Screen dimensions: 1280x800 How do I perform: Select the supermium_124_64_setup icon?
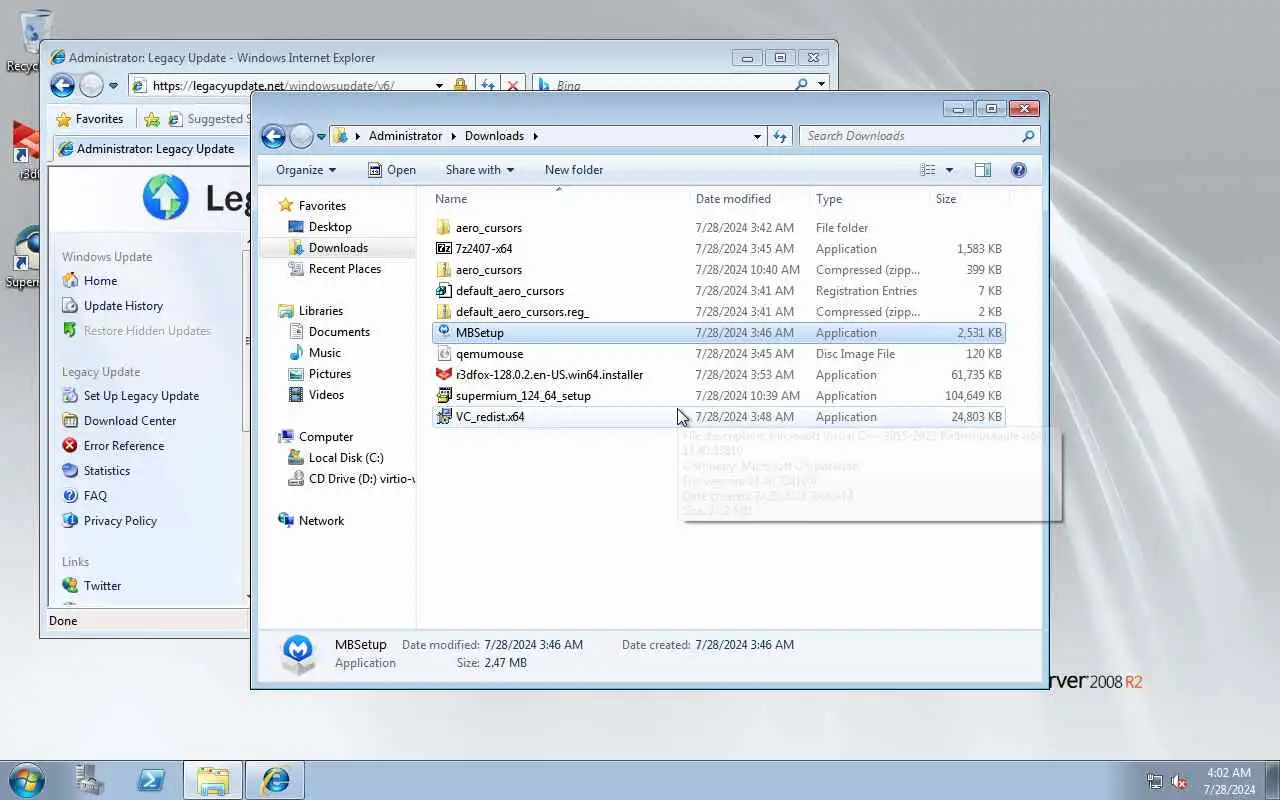444,396
